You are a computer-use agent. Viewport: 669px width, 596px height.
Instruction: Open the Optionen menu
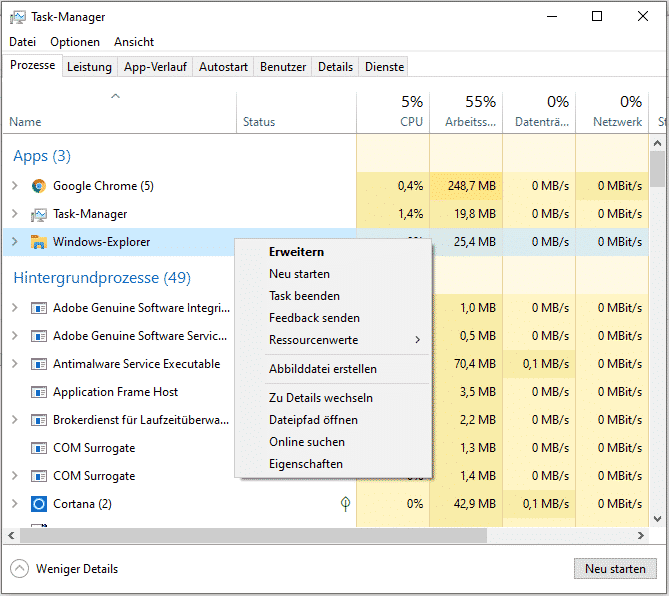pos(75,42)
